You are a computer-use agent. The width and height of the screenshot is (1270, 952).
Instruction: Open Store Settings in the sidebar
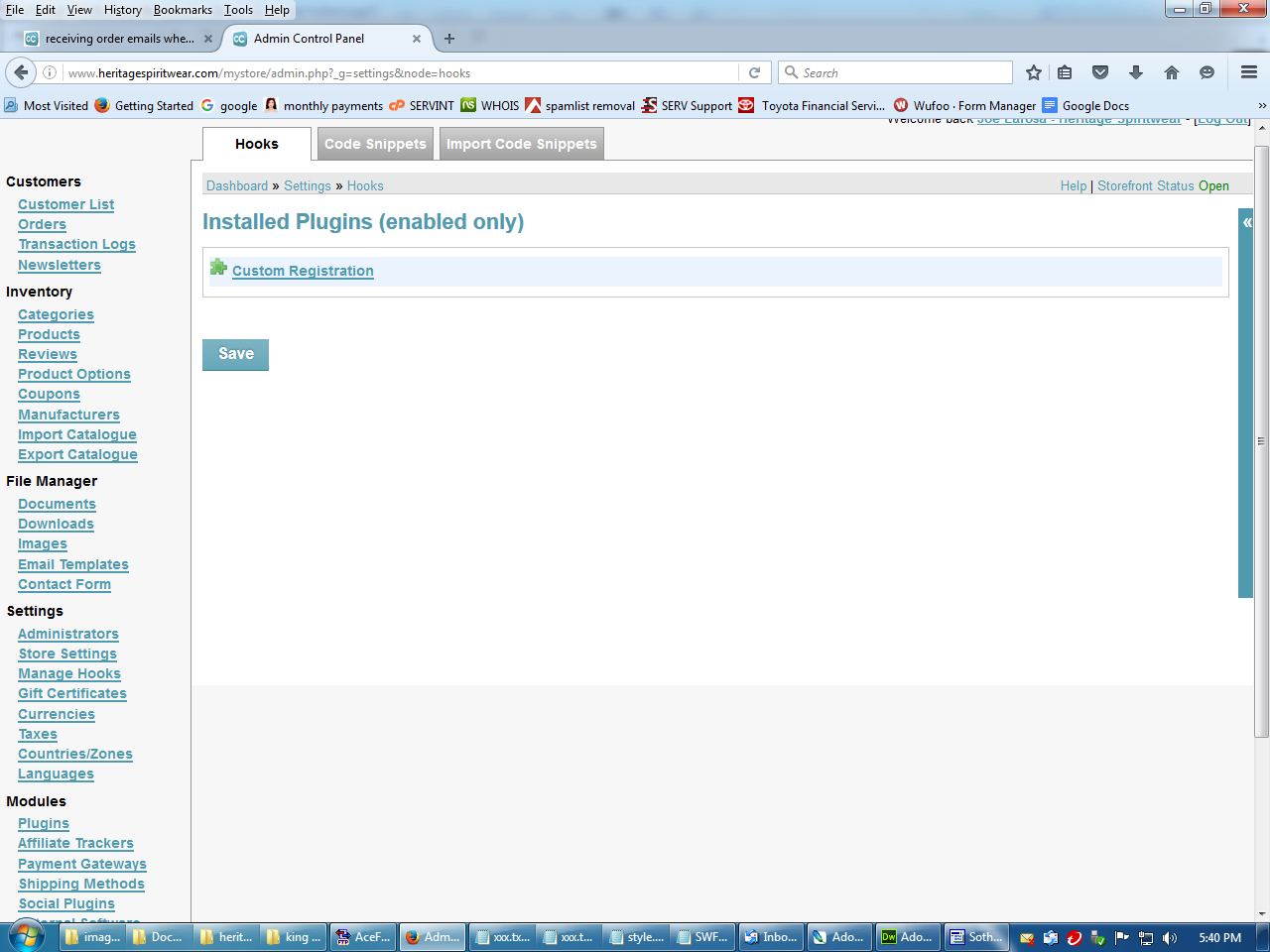pos(67,654)
